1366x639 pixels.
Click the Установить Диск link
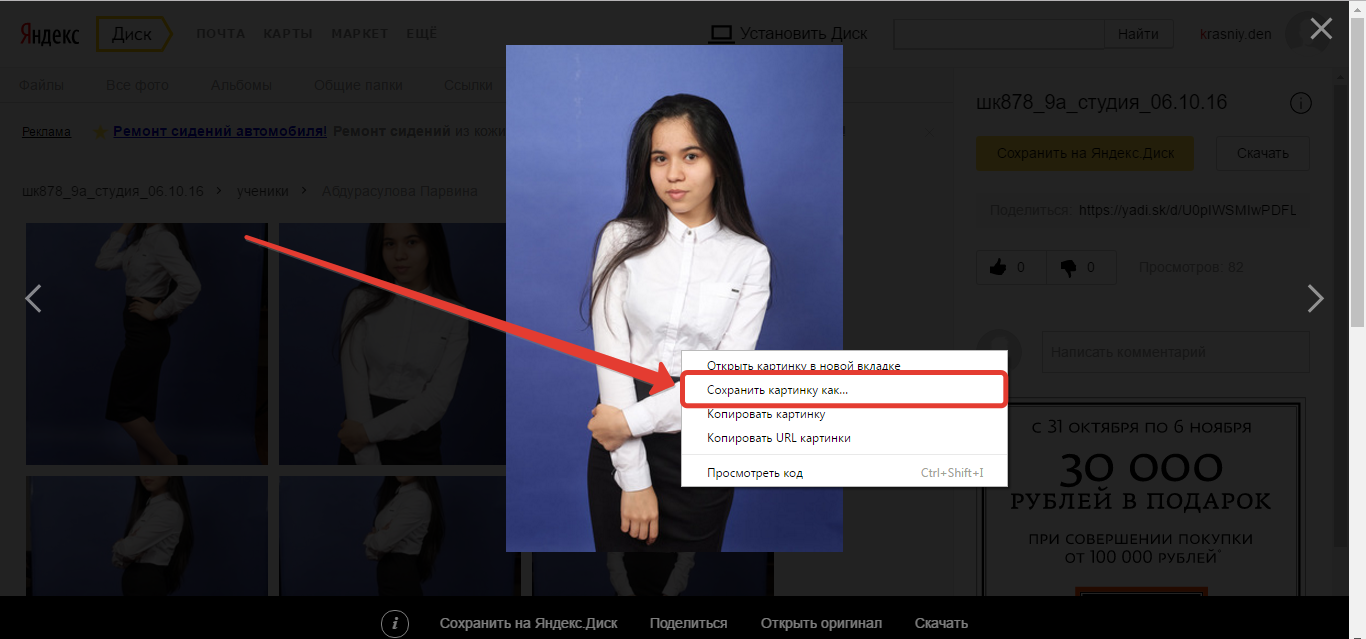(x=803, y=34)
